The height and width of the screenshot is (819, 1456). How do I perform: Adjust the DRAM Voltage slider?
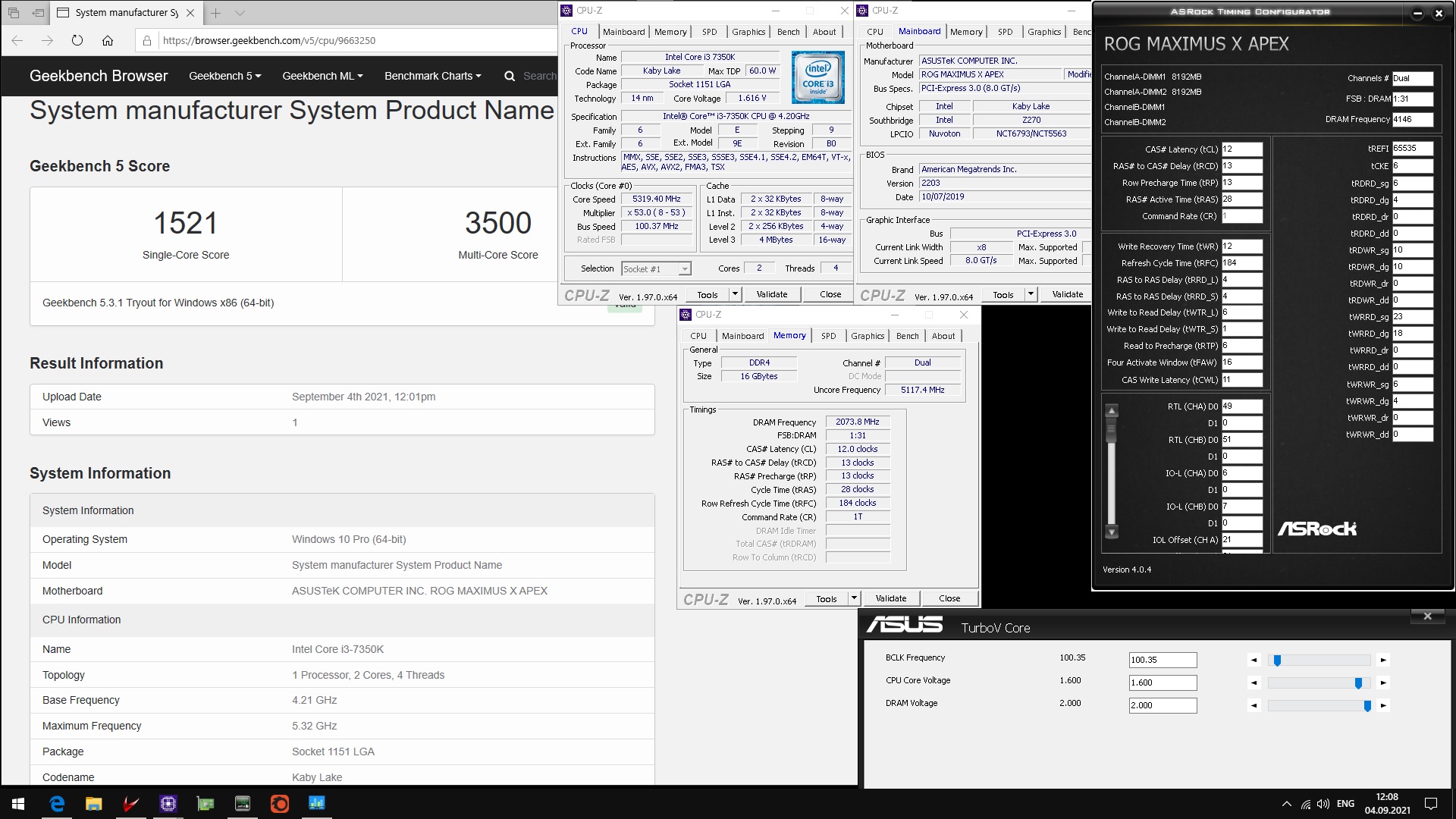1319,705
